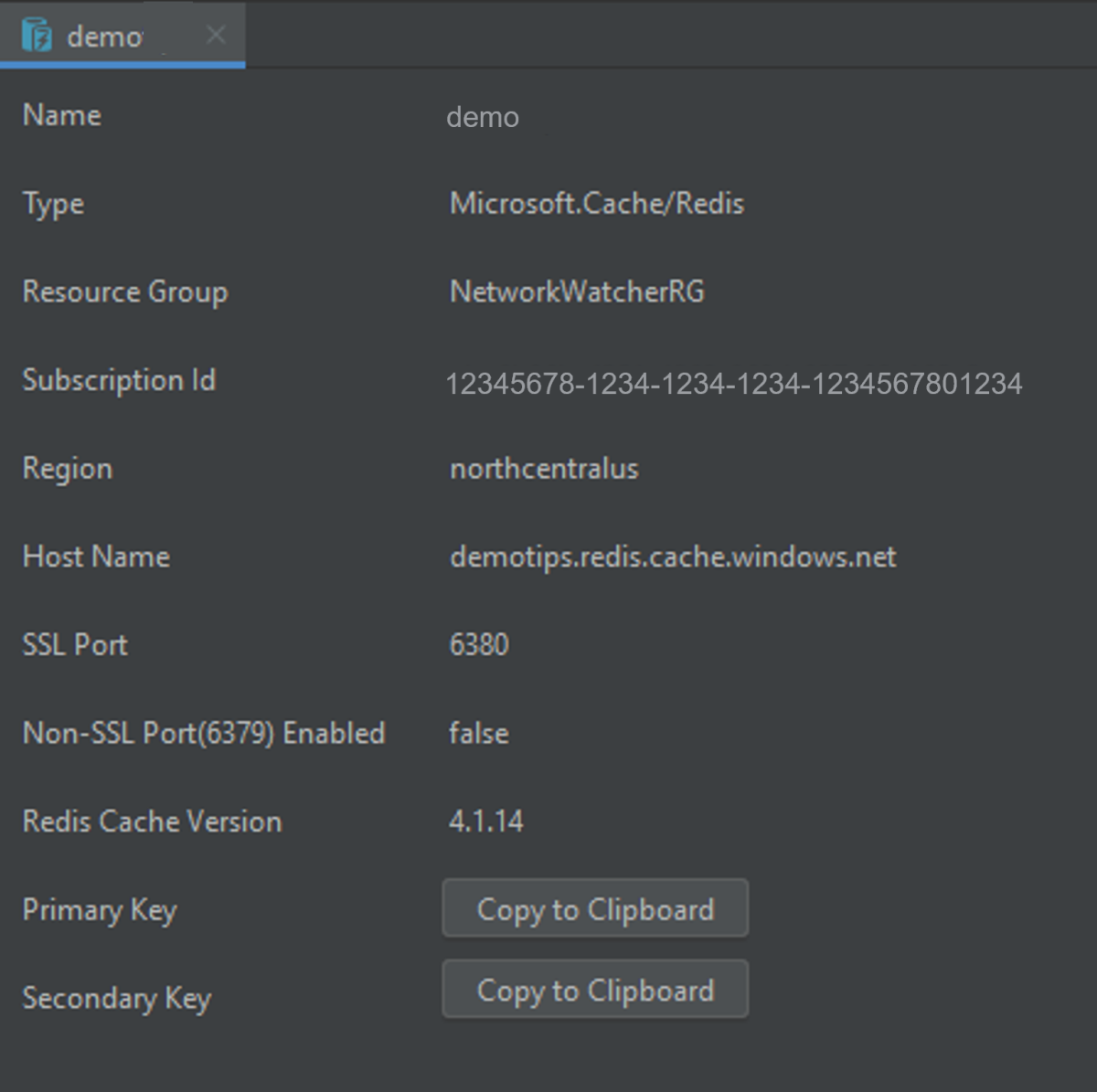Copy the Primary Key to clipboard

[594, 908]
